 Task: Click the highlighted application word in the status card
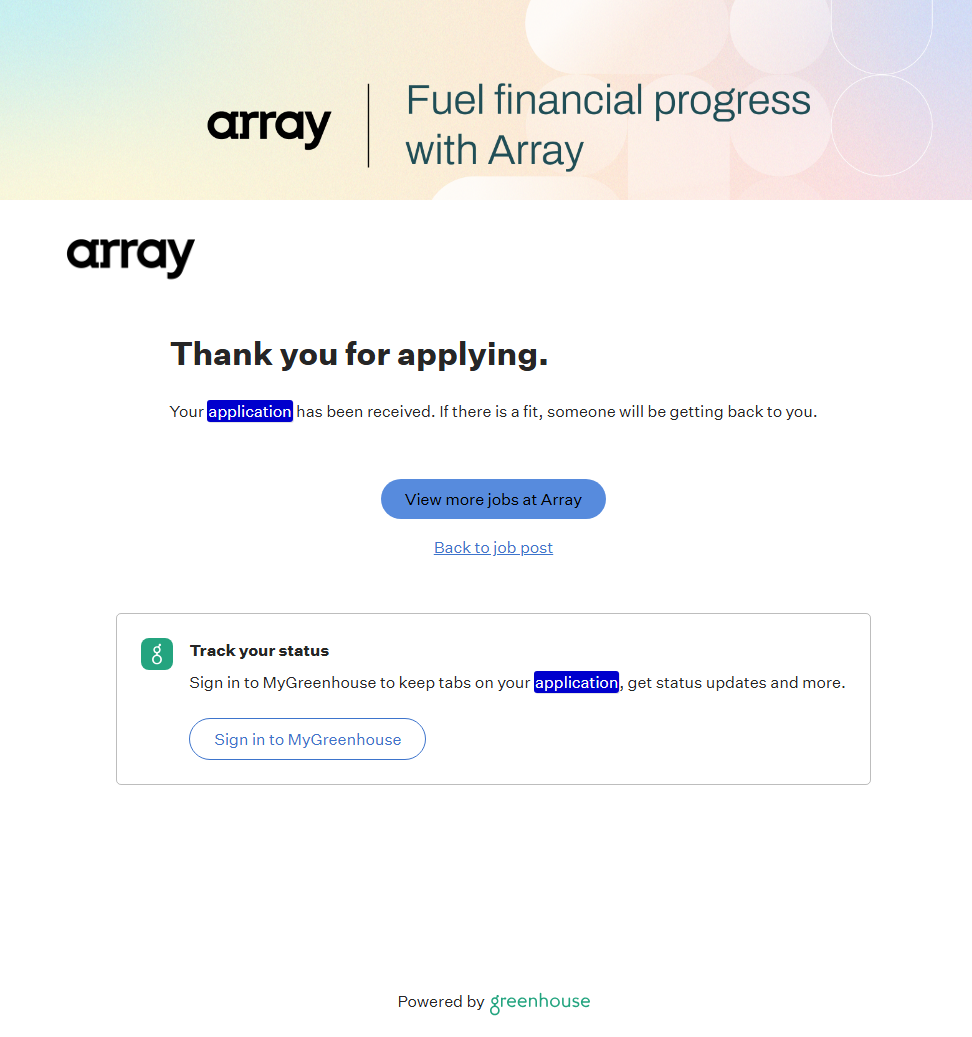pos(577,683)
